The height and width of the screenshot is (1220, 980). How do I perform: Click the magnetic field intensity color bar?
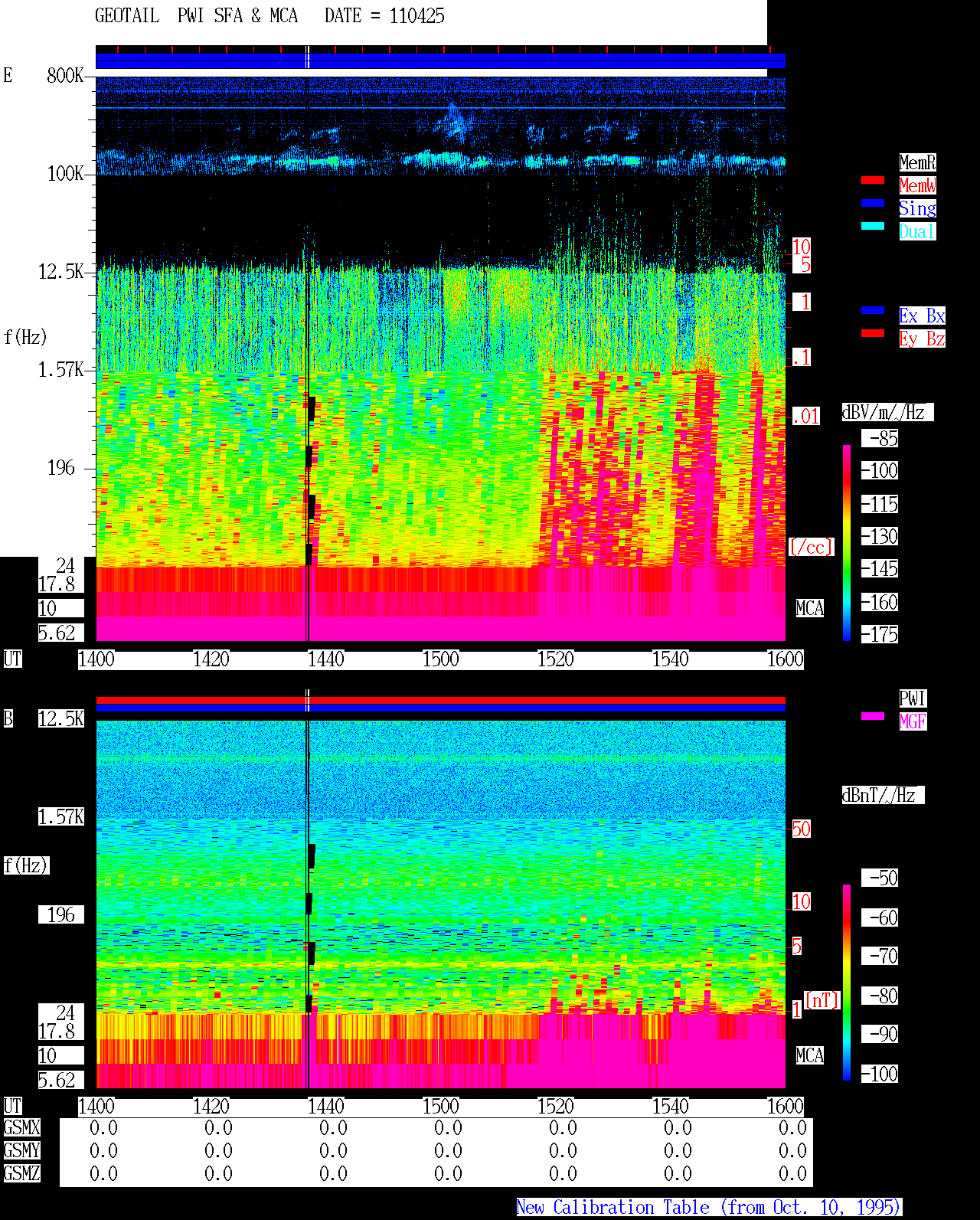tap(847, 983)
